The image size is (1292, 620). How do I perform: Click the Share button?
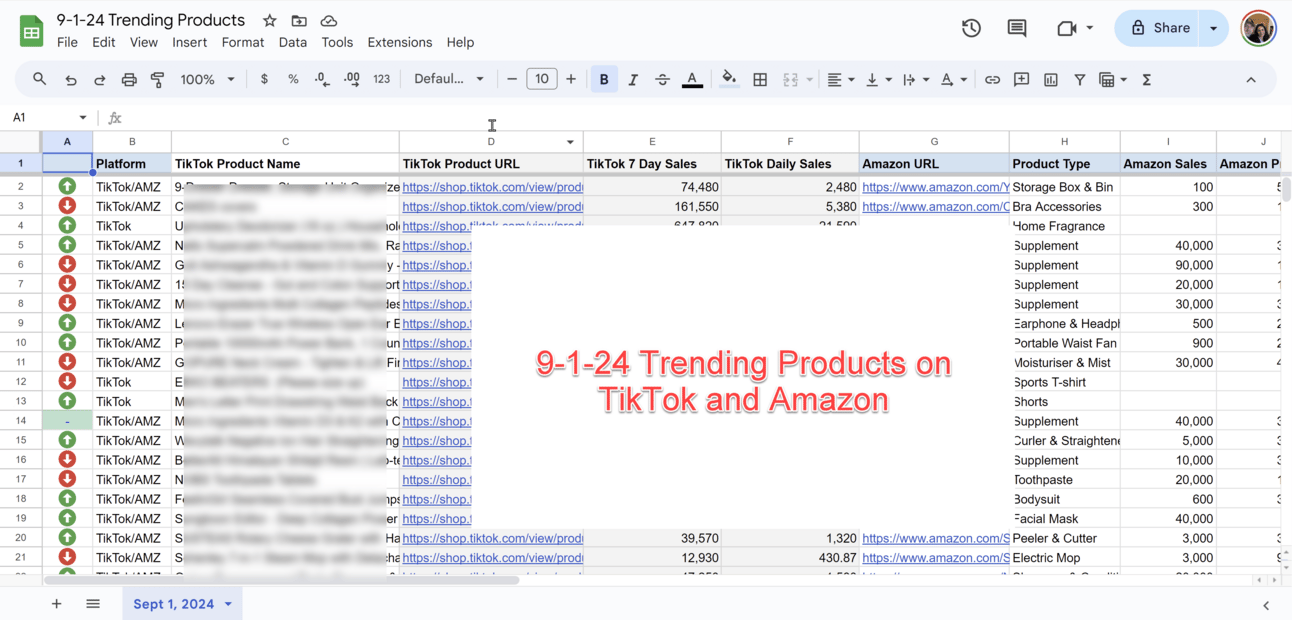tap(1158, 28)
